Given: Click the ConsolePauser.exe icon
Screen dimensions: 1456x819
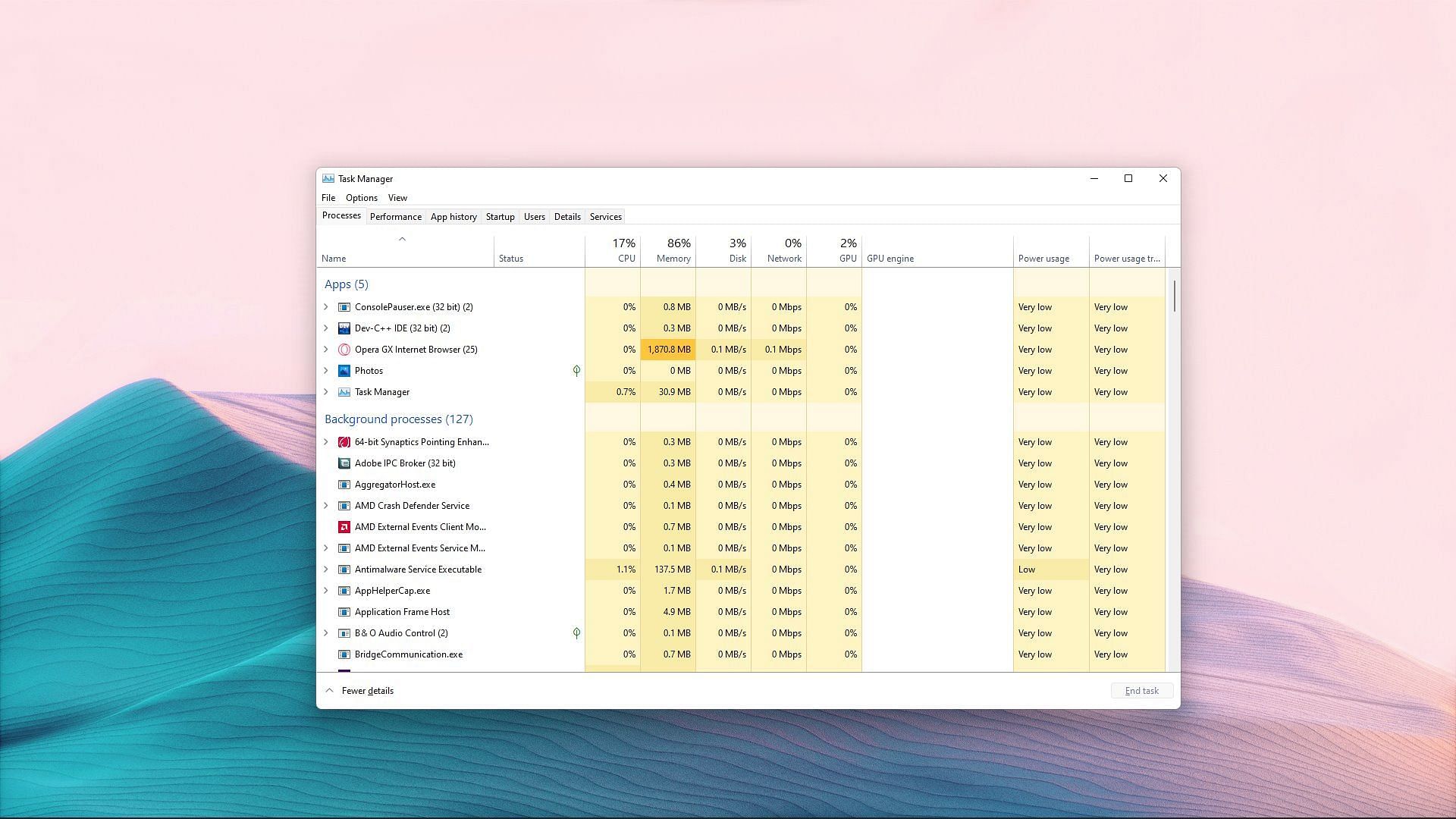Looking at the screenshot, I should click(344, 306).
